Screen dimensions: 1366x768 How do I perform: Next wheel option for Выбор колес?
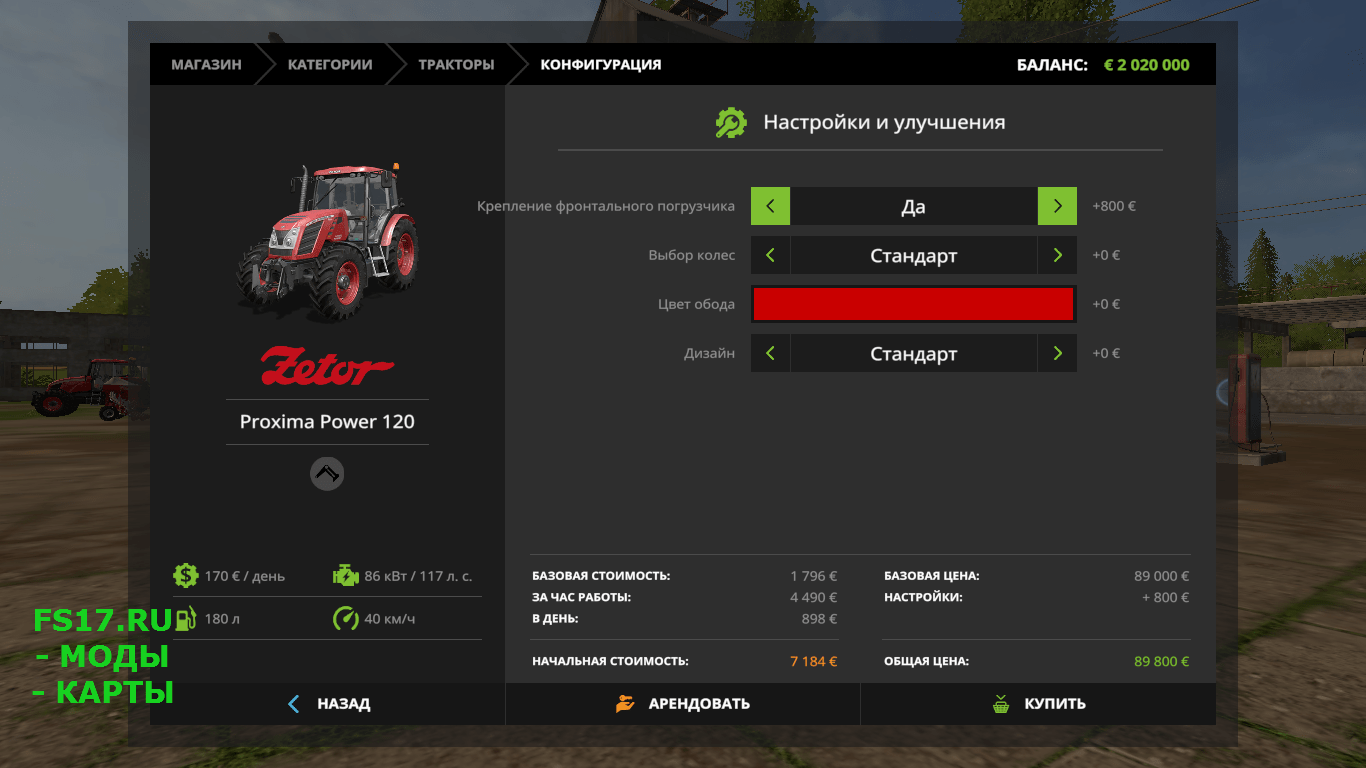pyautogui.click(x=1057, y=255)
